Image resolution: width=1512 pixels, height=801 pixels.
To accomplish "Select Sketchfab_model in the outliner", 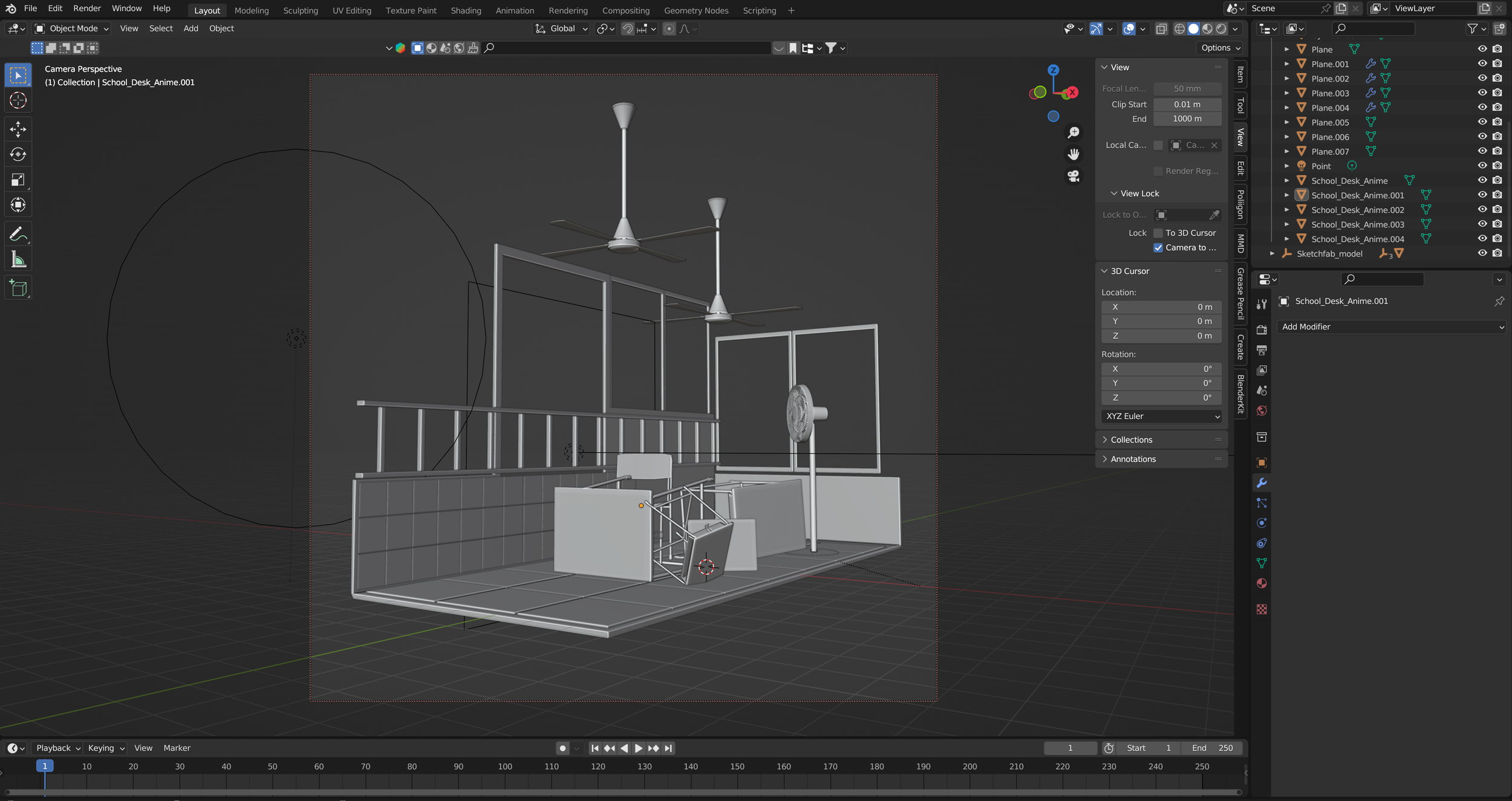I will [x=1329, y=254].
